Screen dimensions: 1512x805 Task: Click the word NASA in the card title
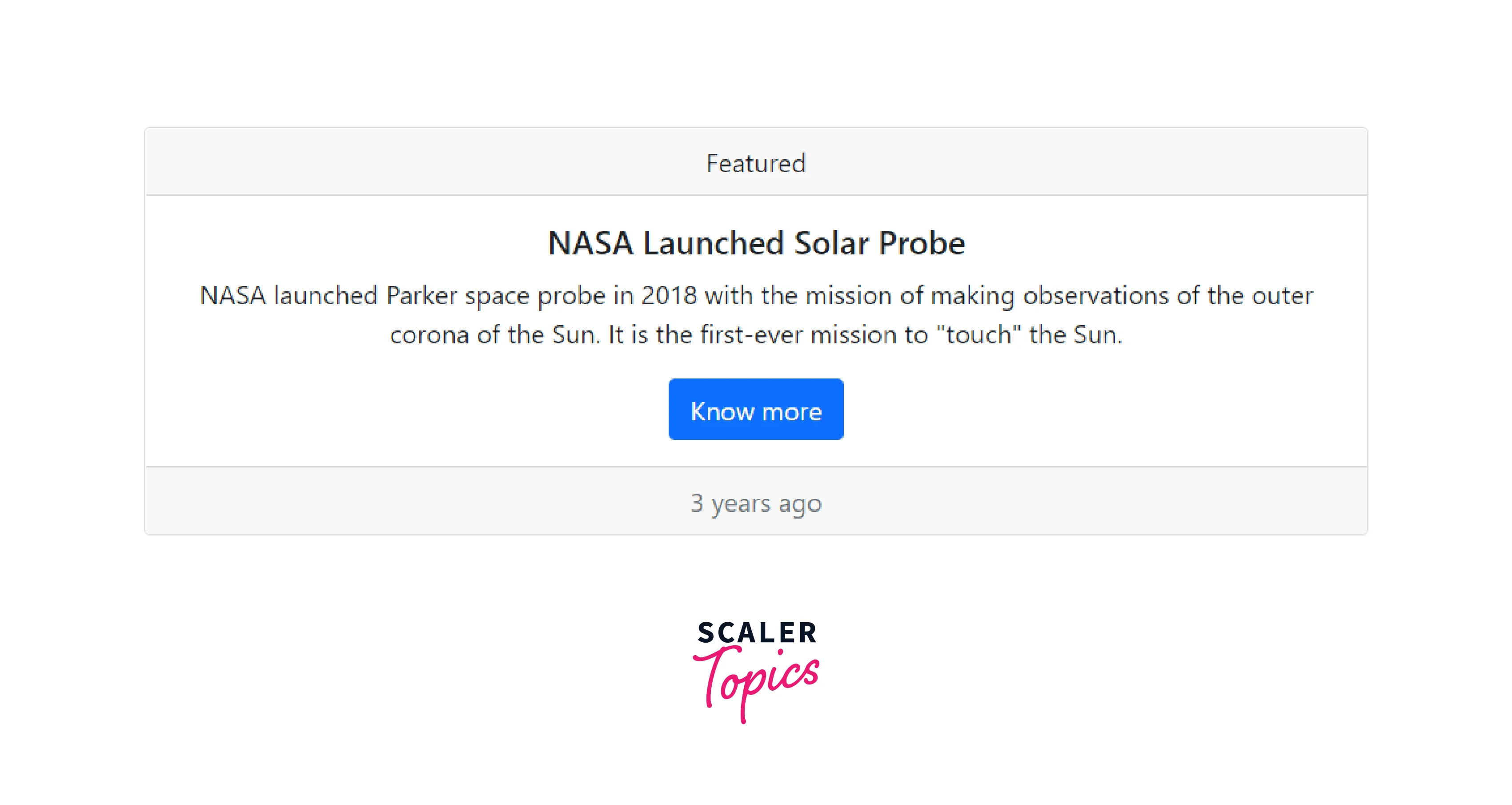point(590,243)
